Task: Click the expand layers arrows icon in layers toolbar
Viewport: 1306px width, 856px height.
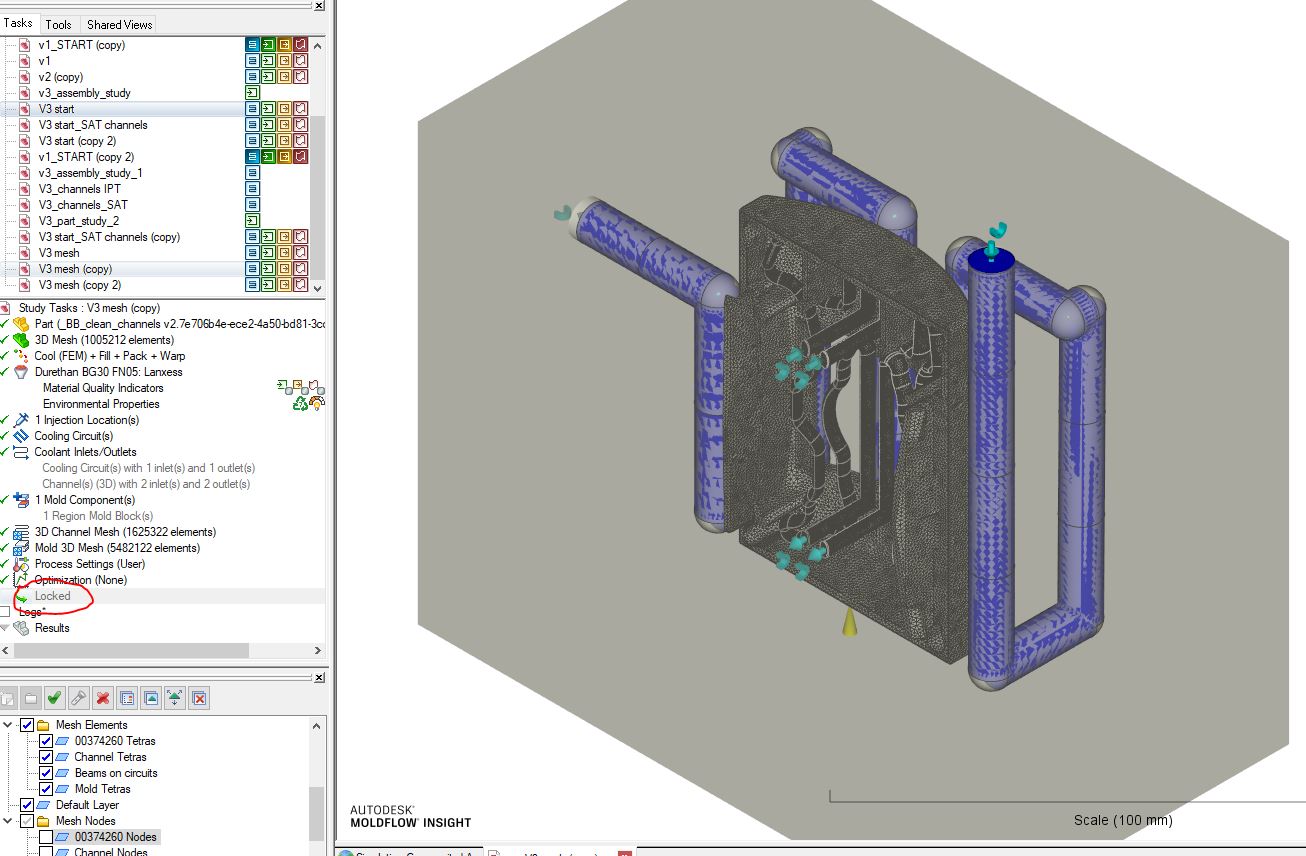Action: tap(176, 697)
